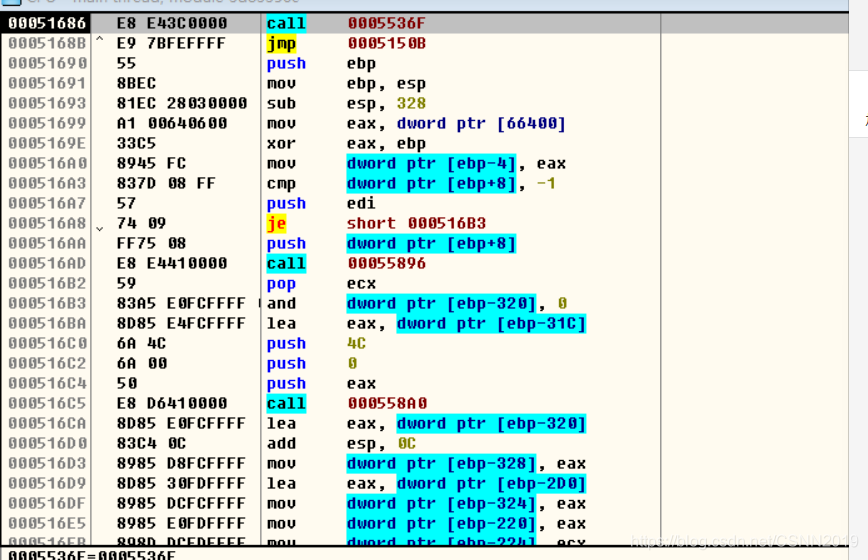This screenshot has width=868, height=560.
Task: Select operand dword ptr [66400]
Action: click(x=481, y=123)
